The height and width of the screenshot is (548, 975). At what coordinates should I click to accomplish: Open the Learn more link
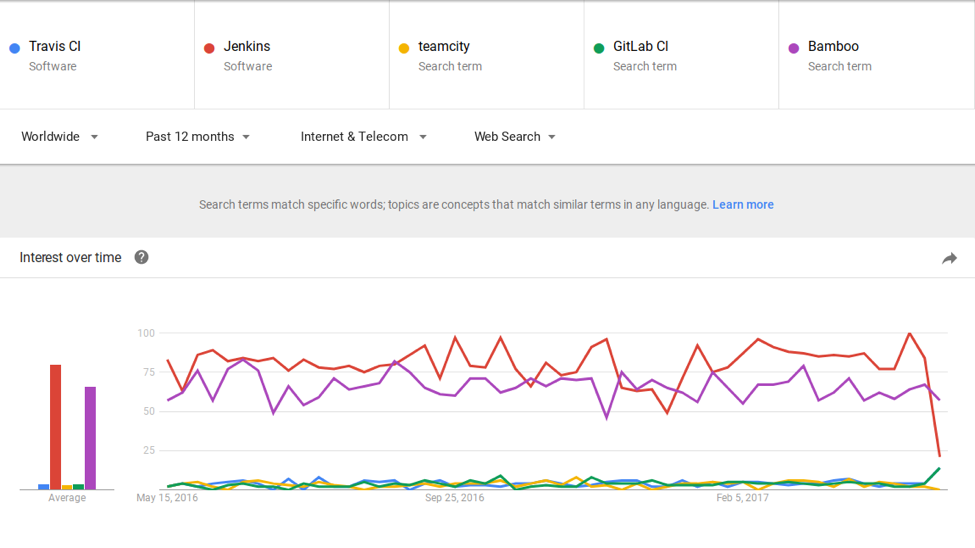pos(742,205)
